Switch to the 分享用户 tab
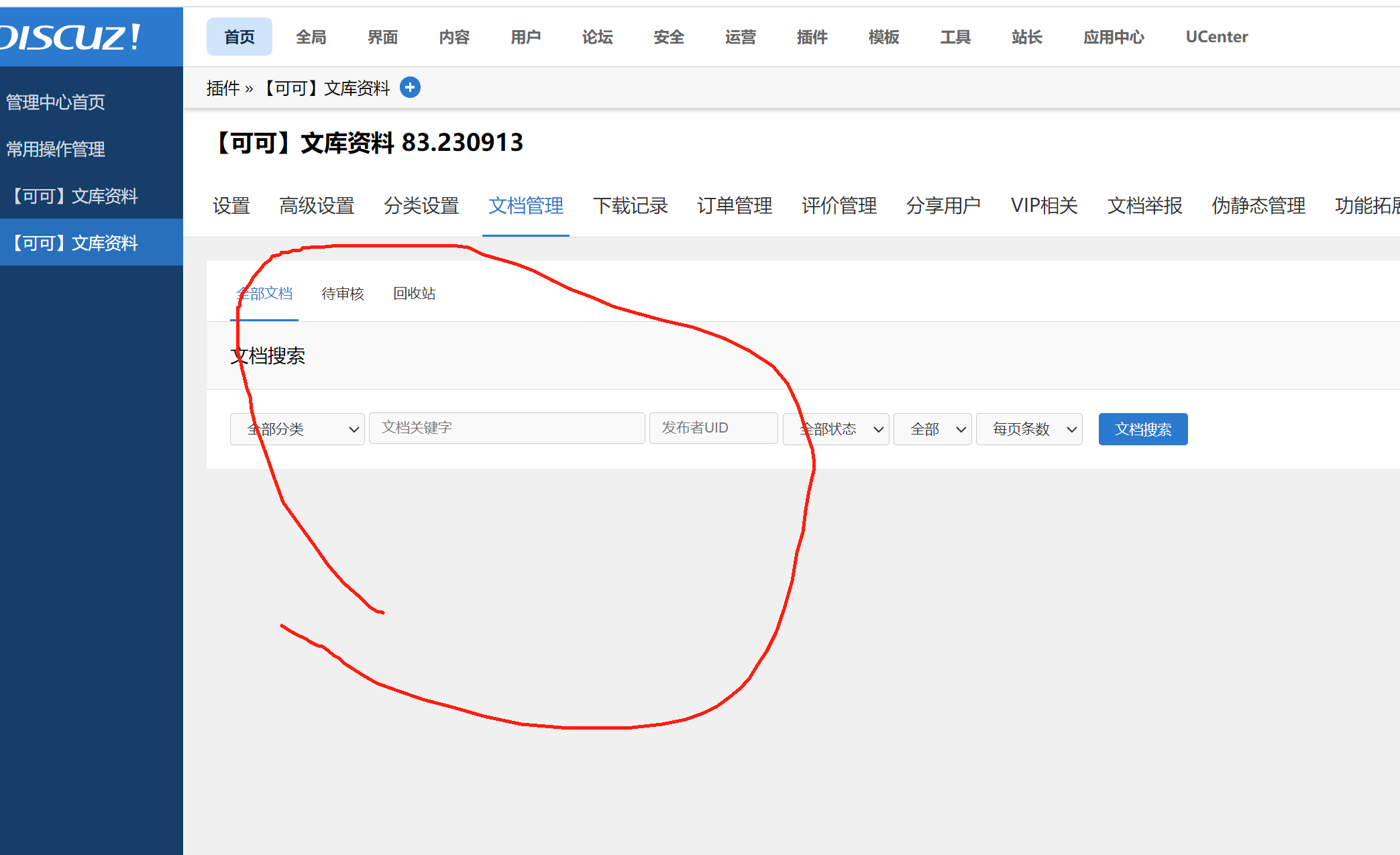The image size is (1400, 855). (944, 205)
